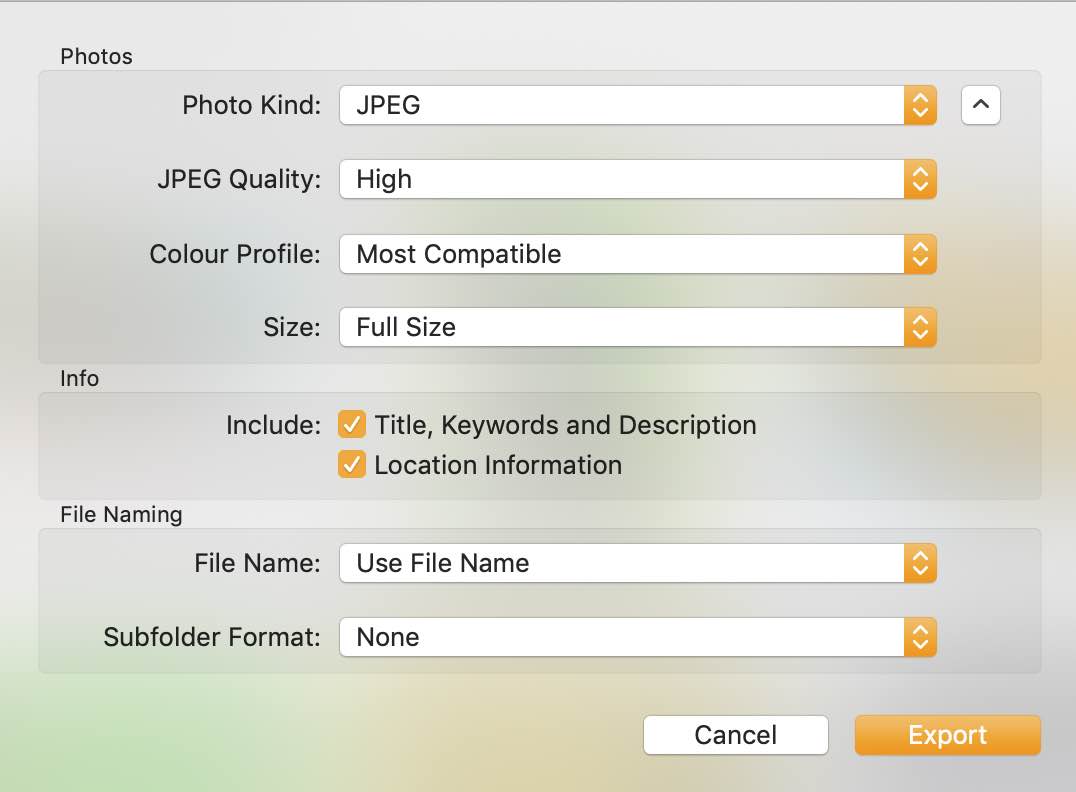Click the Photo Kind orange arrow stepper

[920, 105]
